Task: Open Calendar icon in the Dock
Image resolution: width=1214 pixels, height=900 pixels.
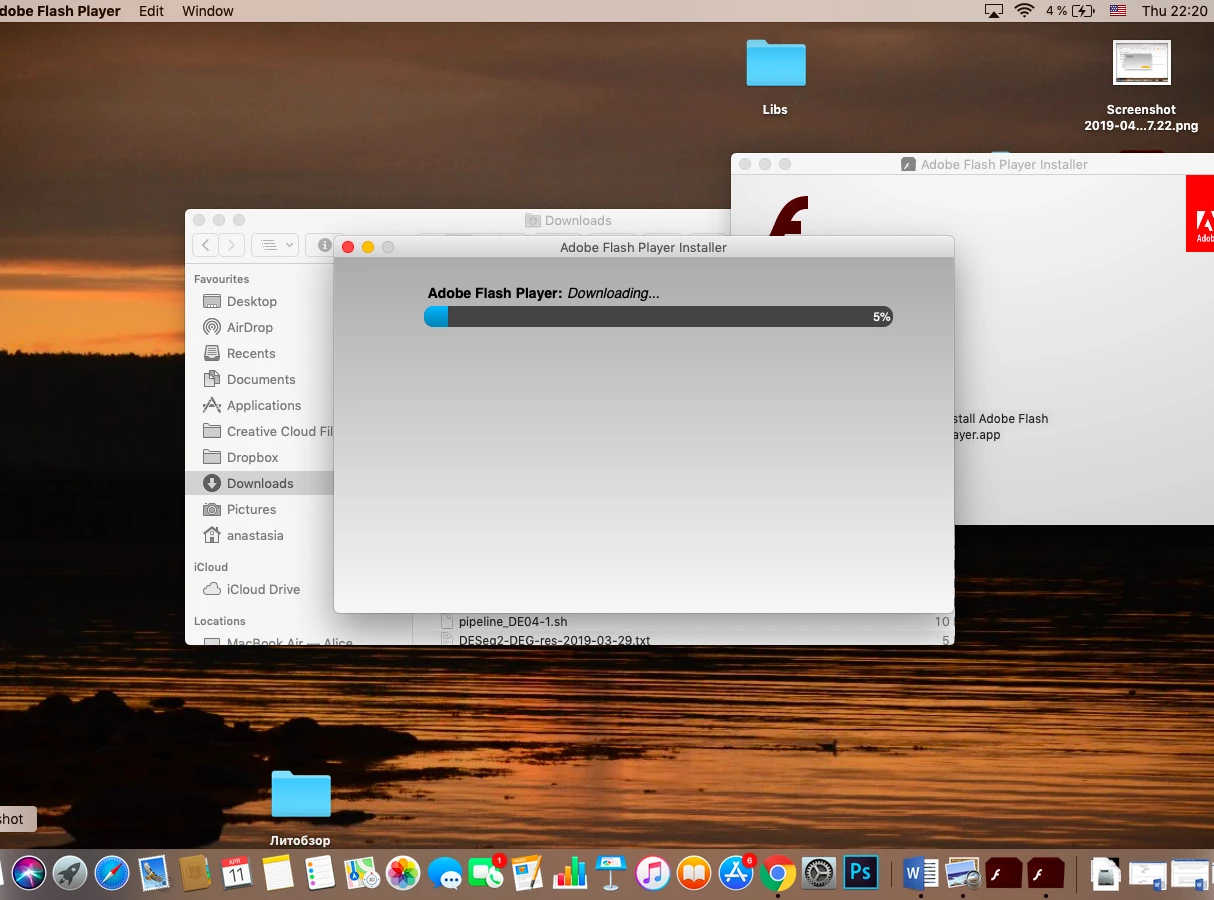Action: [x=236, y=873]
